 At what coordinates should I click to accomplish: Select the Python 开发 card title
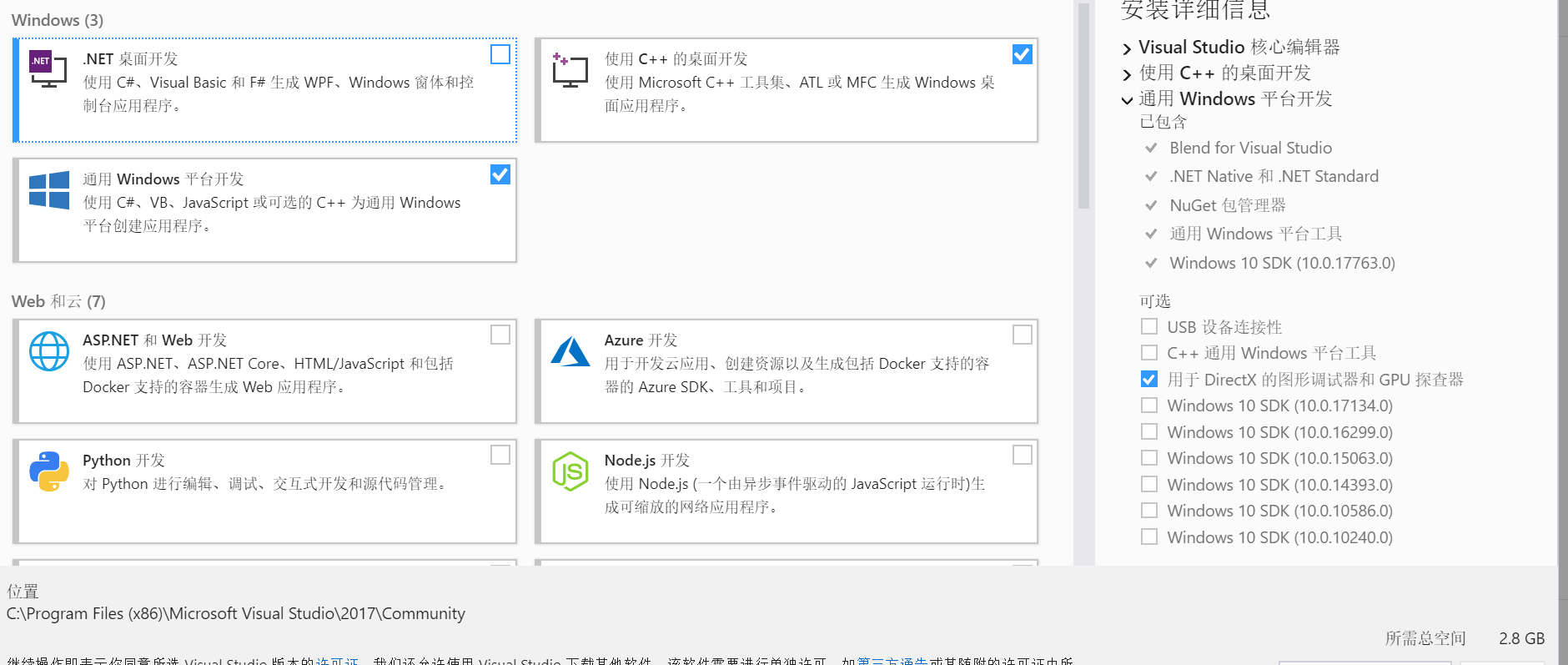[x=123, y=461]
